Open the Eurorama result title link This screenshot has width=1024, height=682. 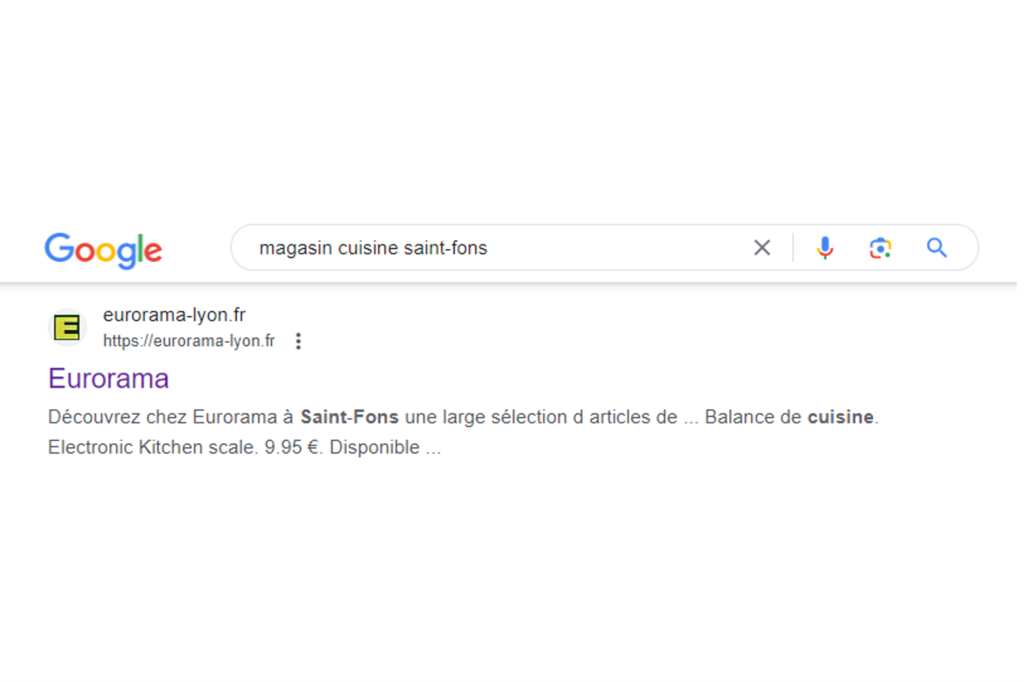click(108, 378)
